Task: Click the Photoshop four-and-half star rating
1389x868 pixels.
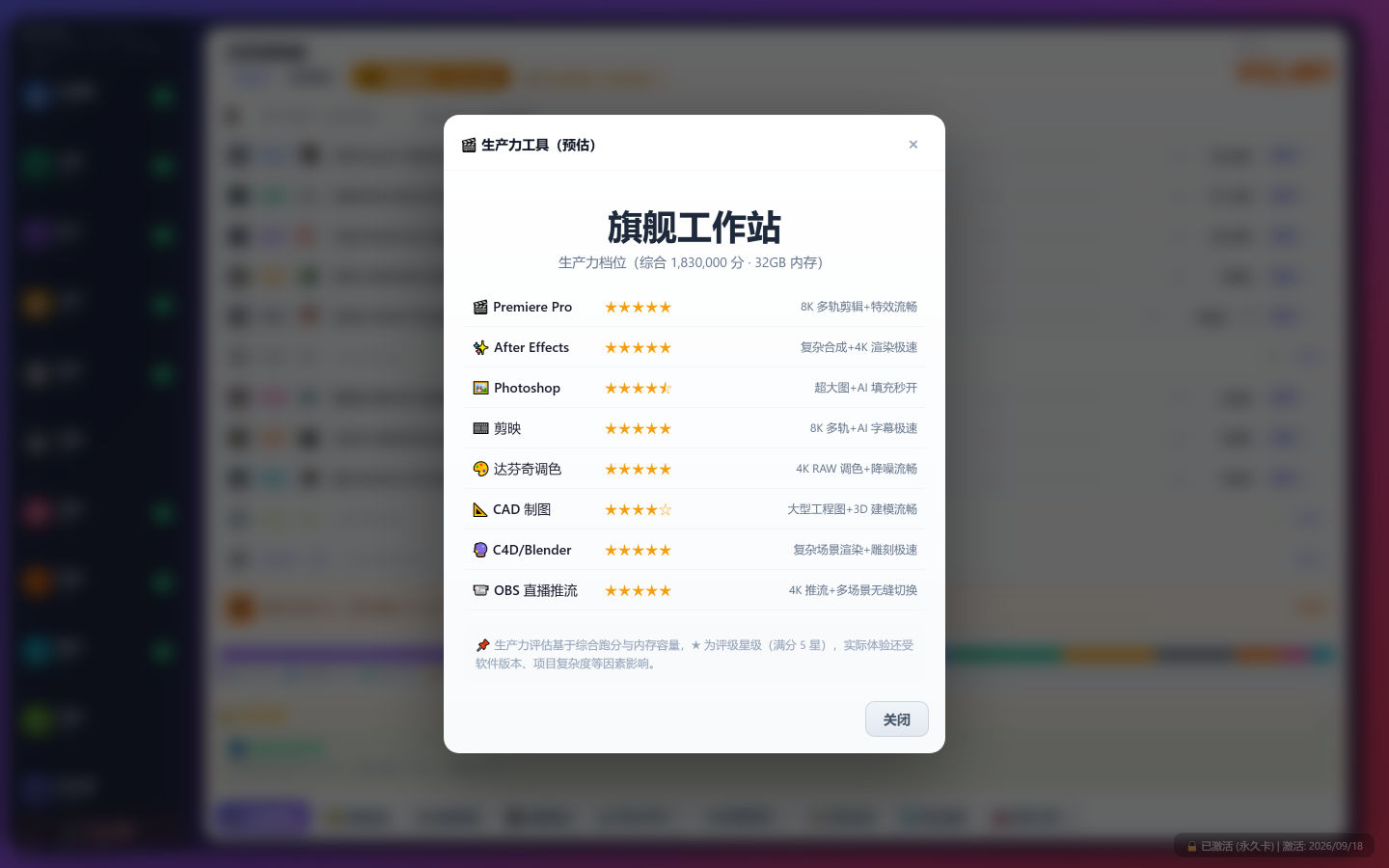Action: (x=638, y=388)
